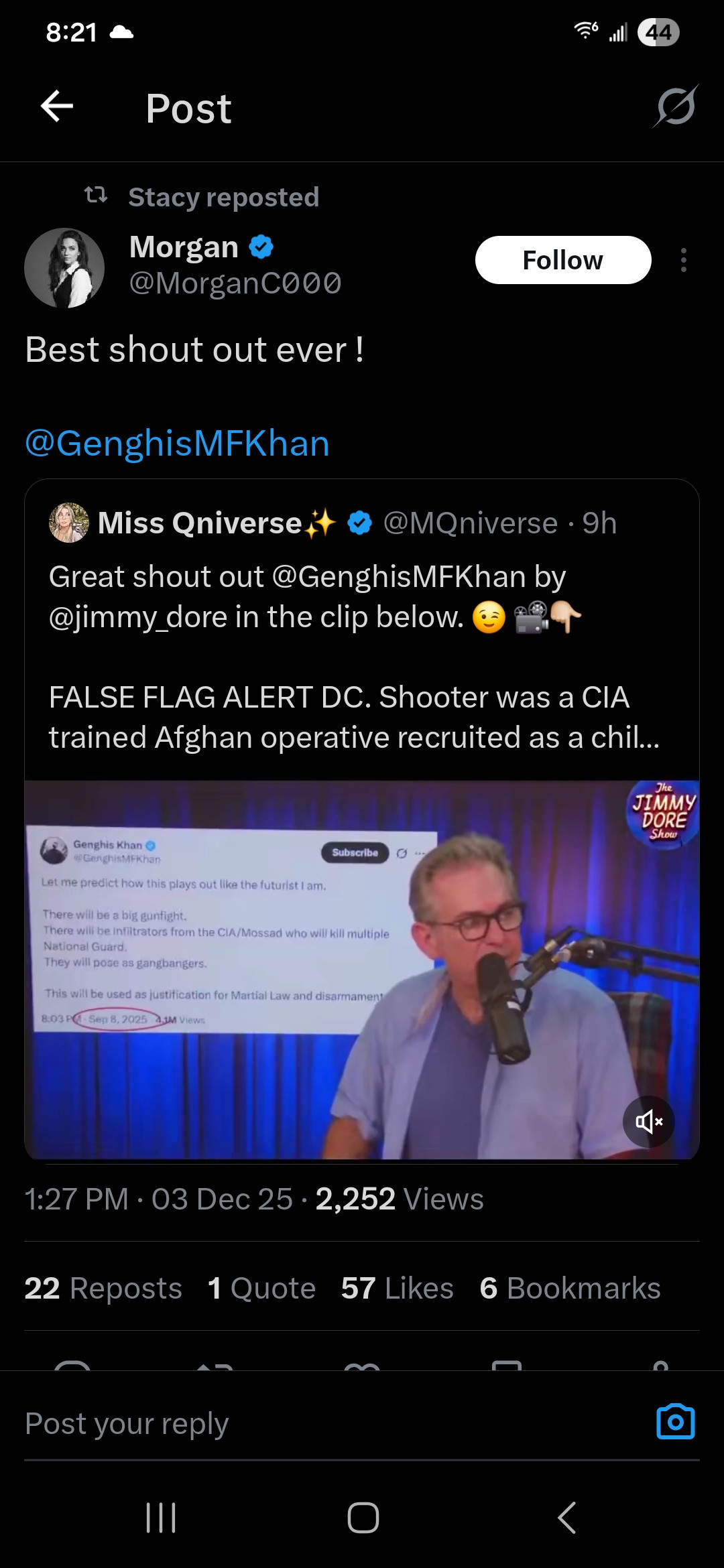View the 1 Quote list

(x=261, y=1288)
